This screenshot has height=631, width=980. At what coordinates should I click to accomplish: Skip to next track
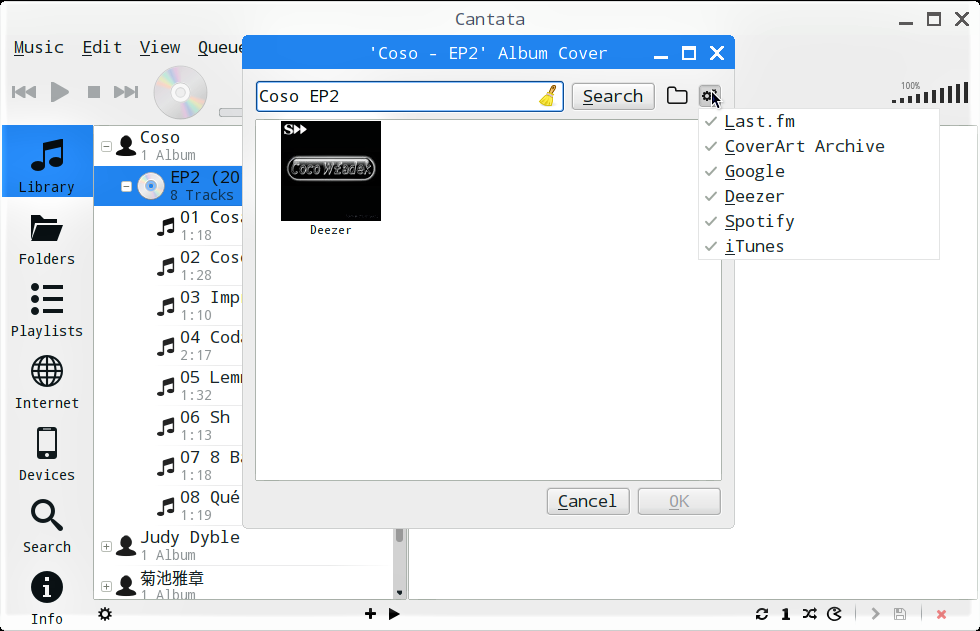(126, 92)
